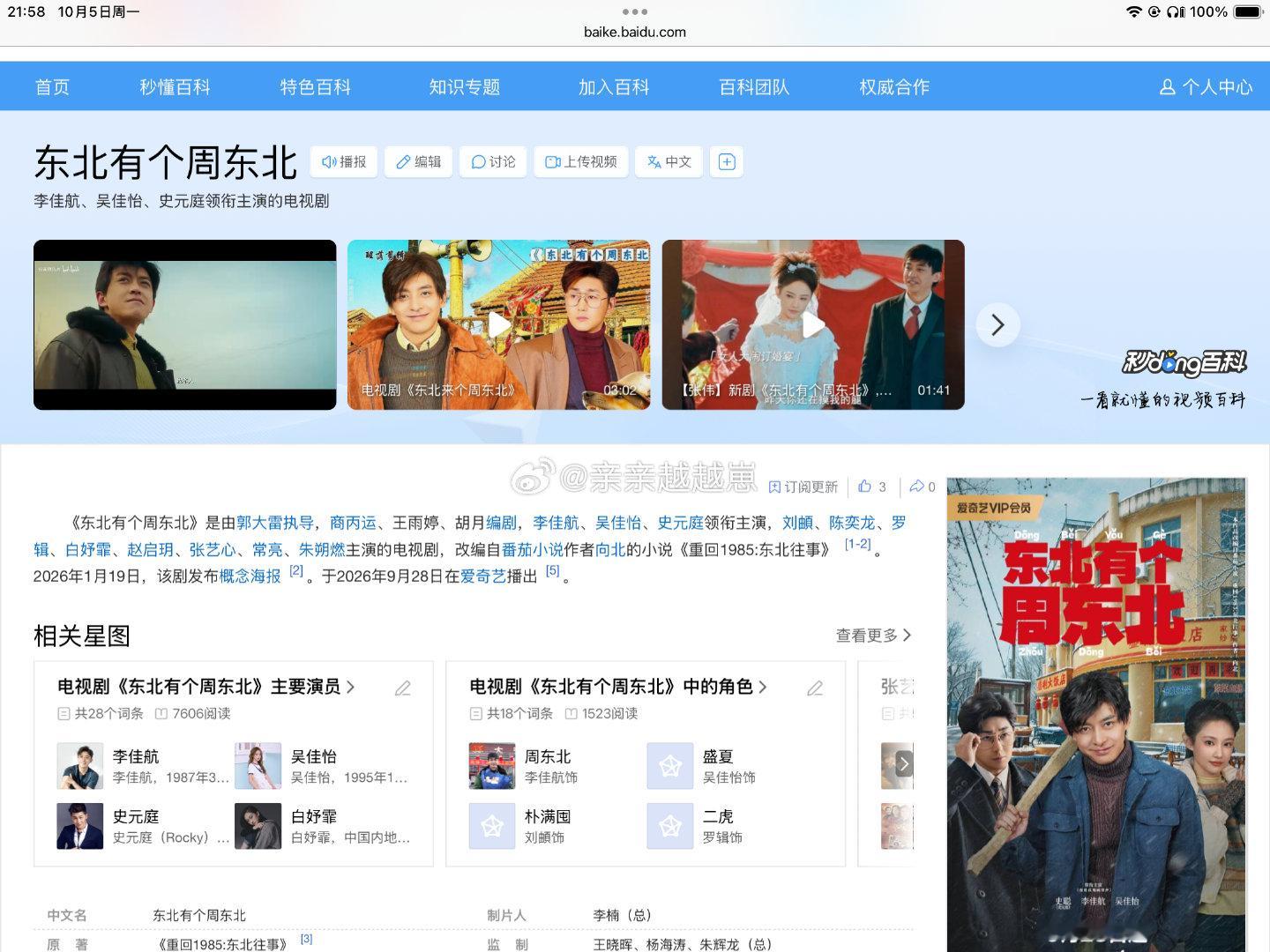Open the 概念海报 link
Screen dimensions: 1270x952
tap(250, 576)
